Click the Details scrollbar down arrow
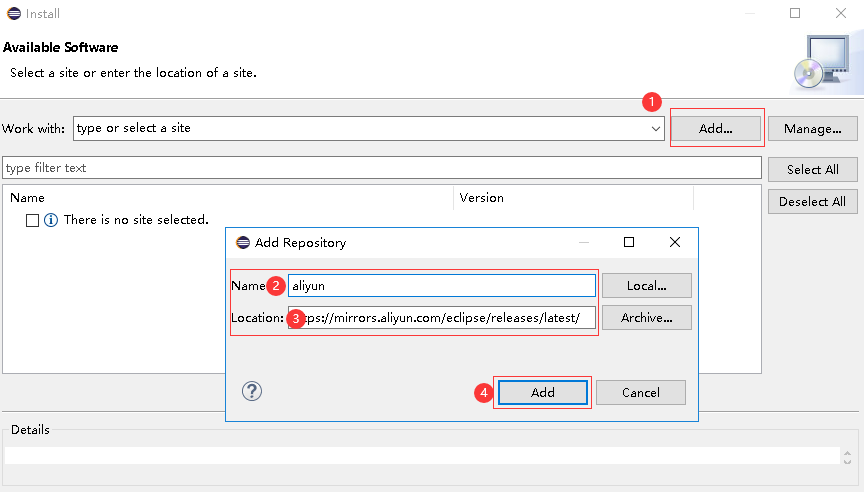864x492 pixels. 847,461
